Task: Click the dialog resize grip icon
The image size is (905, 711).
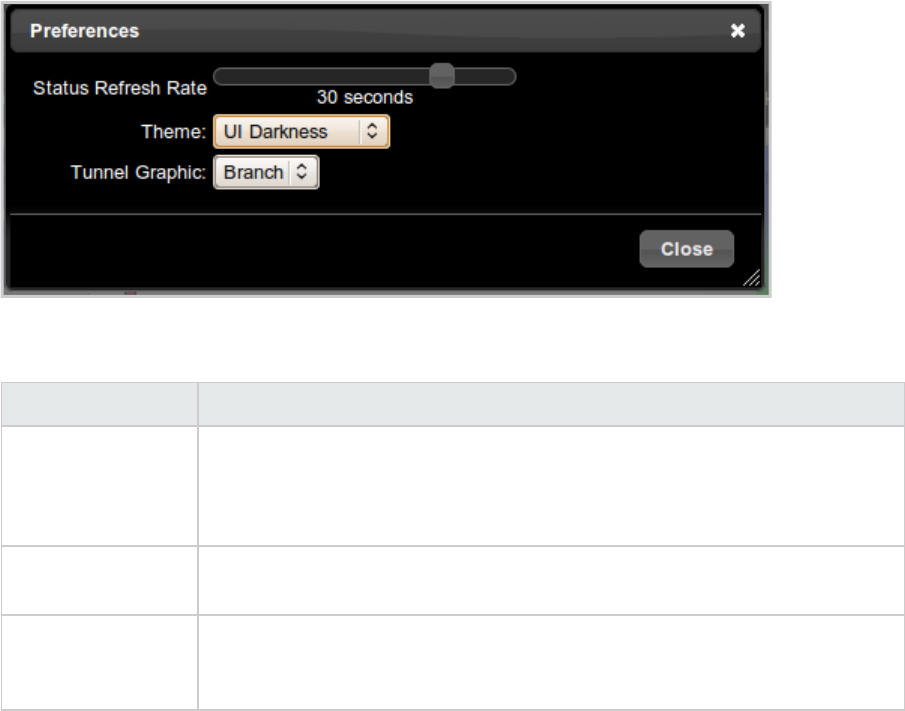Action: [x=751, y=278]
